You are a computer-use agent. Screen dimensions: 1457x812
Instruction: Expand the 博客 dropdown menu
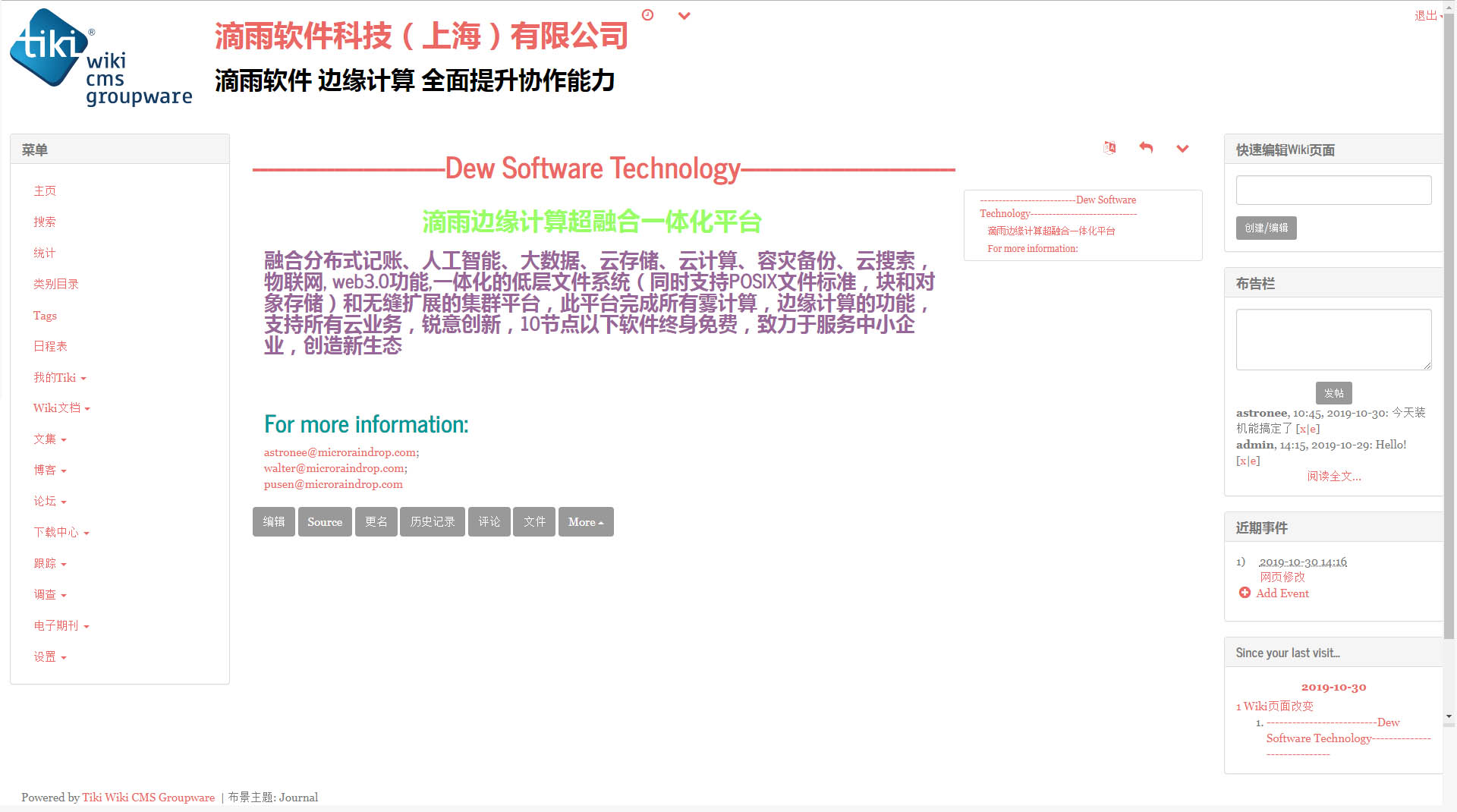(x=50, y=471)
